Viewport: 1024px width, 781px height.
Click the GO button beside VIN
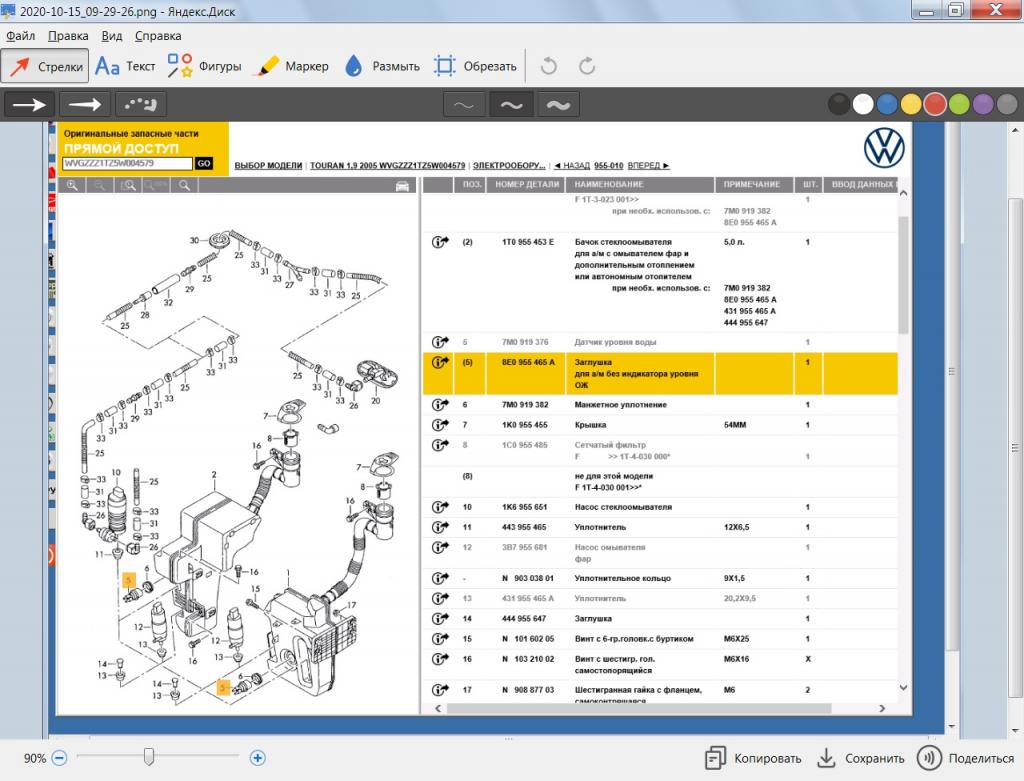pyautogui.click(x=204, y=163)
